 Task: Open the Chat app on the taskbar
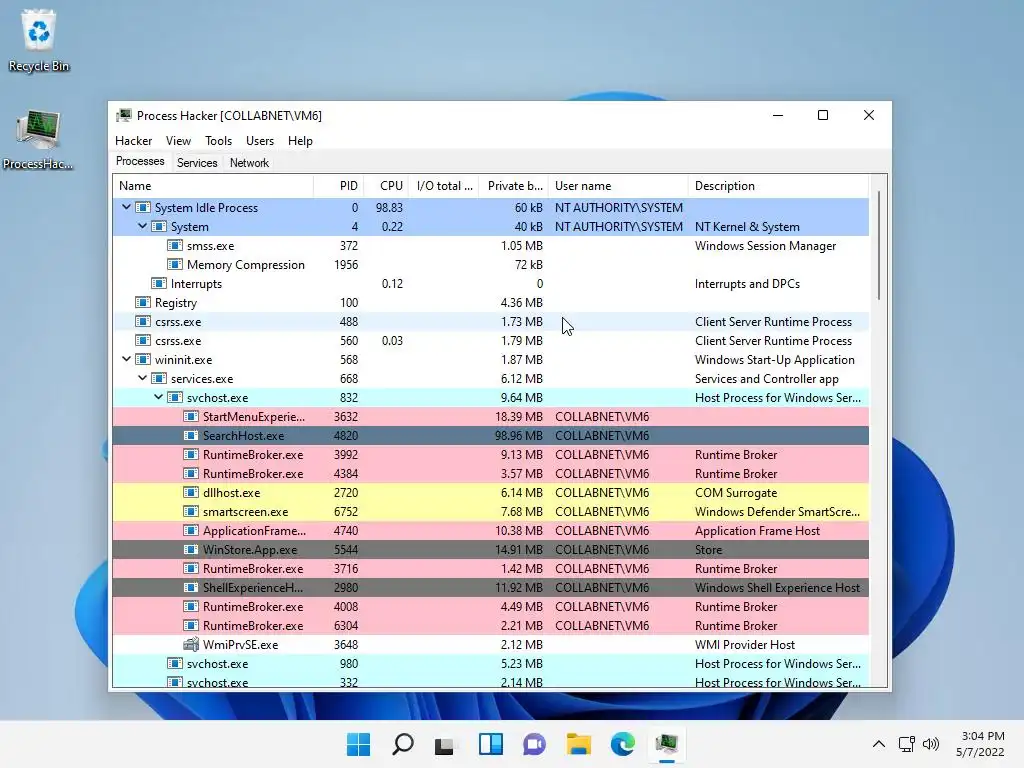(x=534, y=744)
